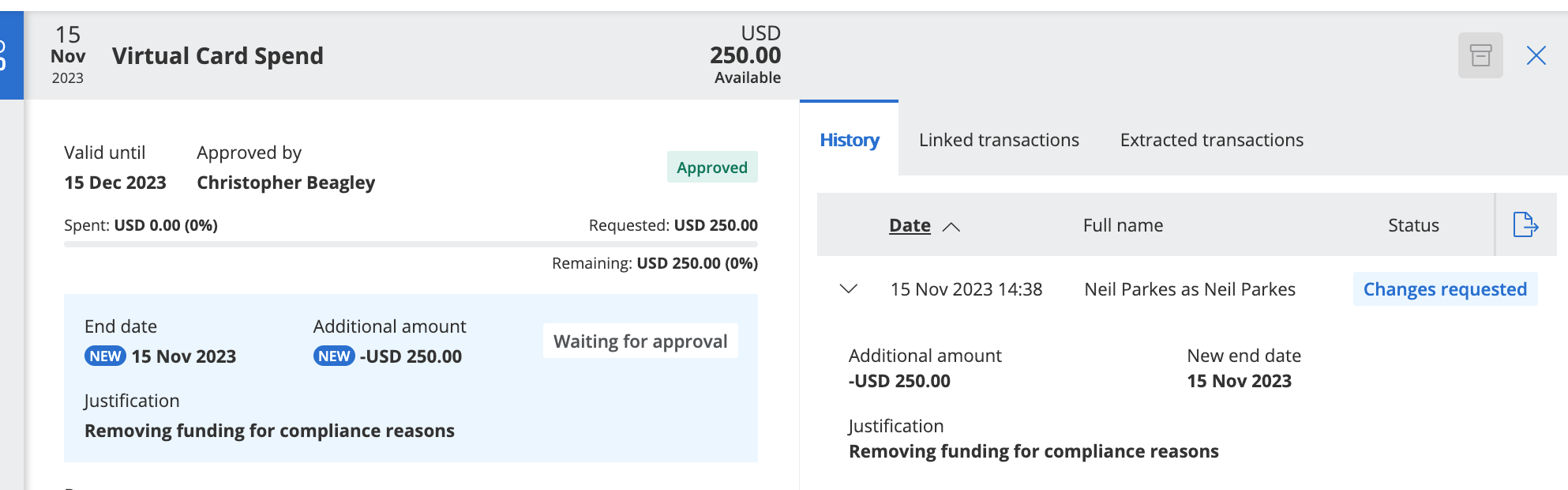
Task: Click approver name Christopher Beagley
Action: (x=286, y=183)
